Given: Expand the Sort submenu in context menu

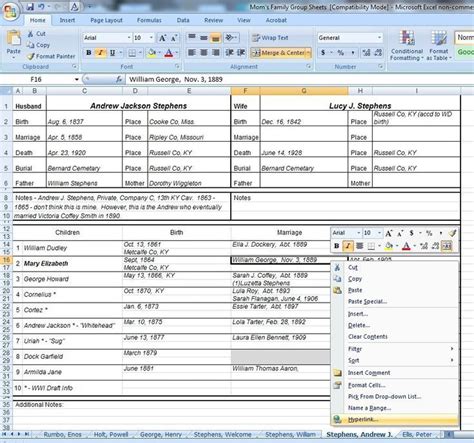Looking at the screenshot, I should [395, 360].
